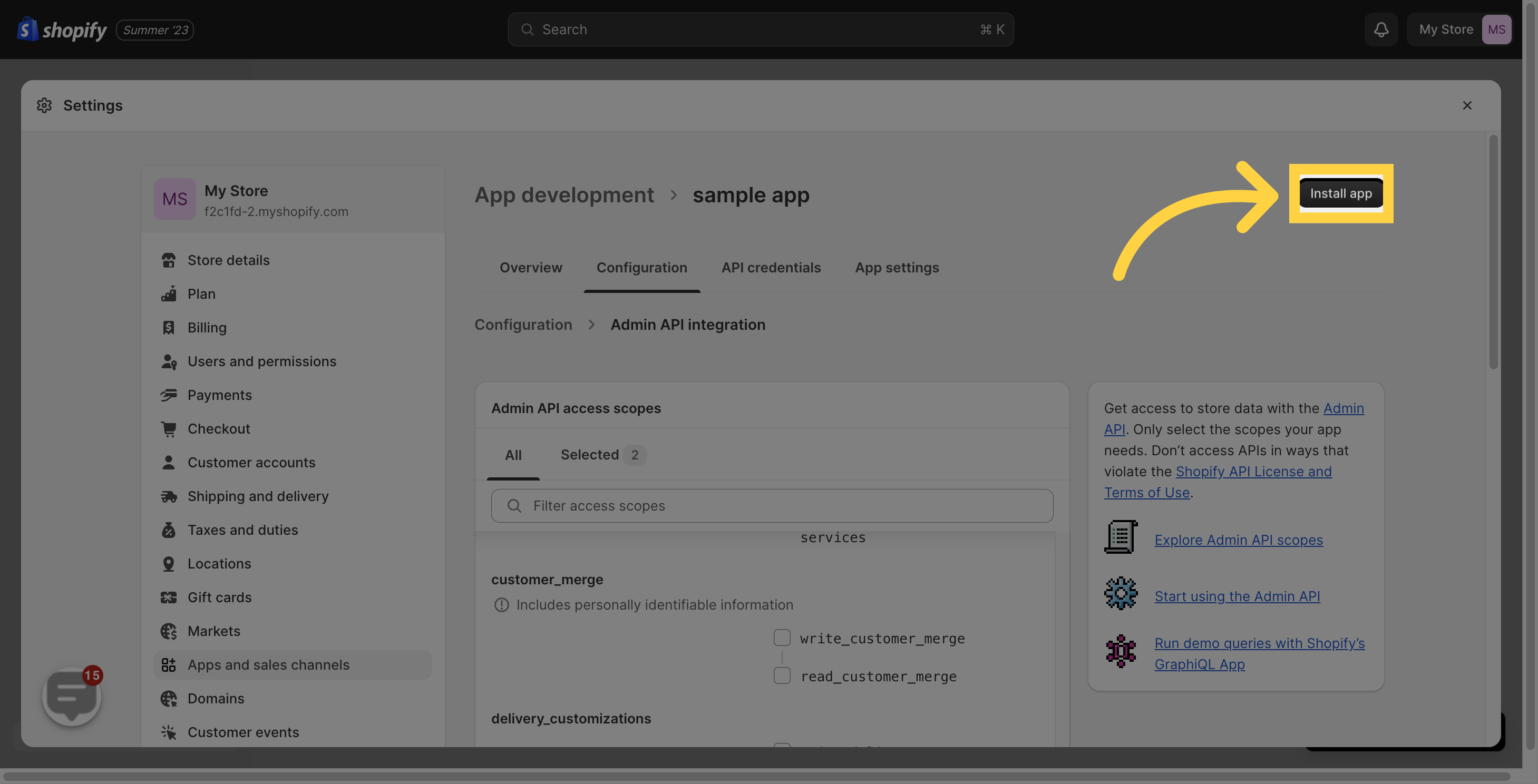Click the Plan icon in sidebar
This screenshot has height=784, width=1538.
168,294
